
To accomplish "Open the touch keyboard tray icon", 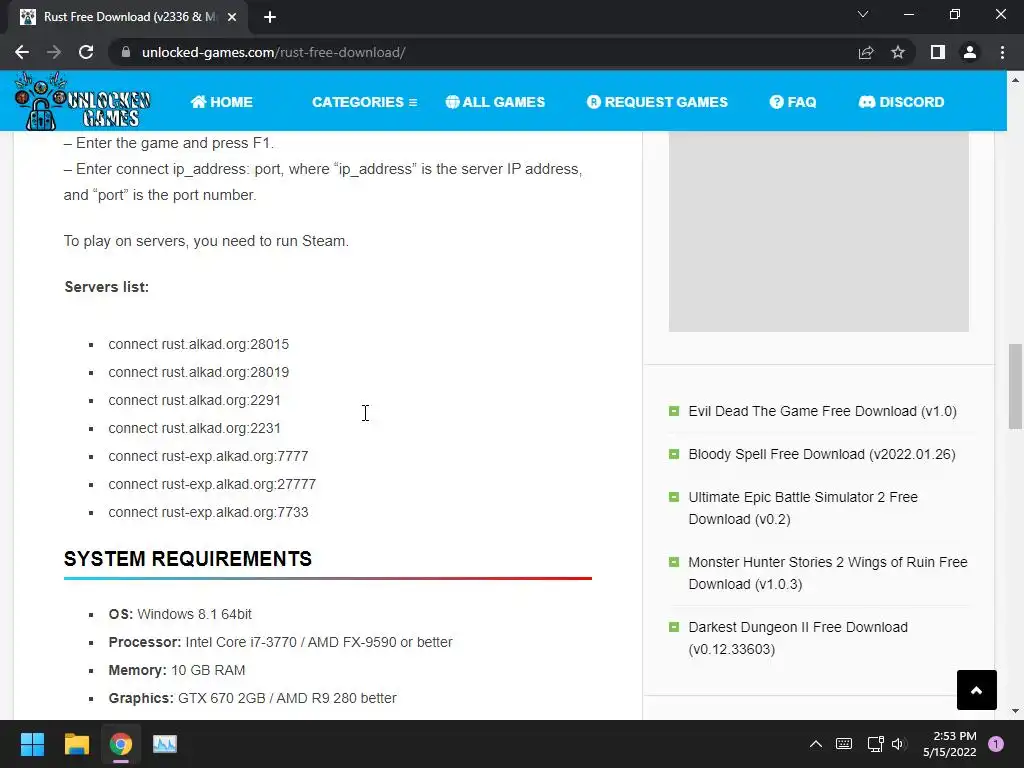I will 844,744.
